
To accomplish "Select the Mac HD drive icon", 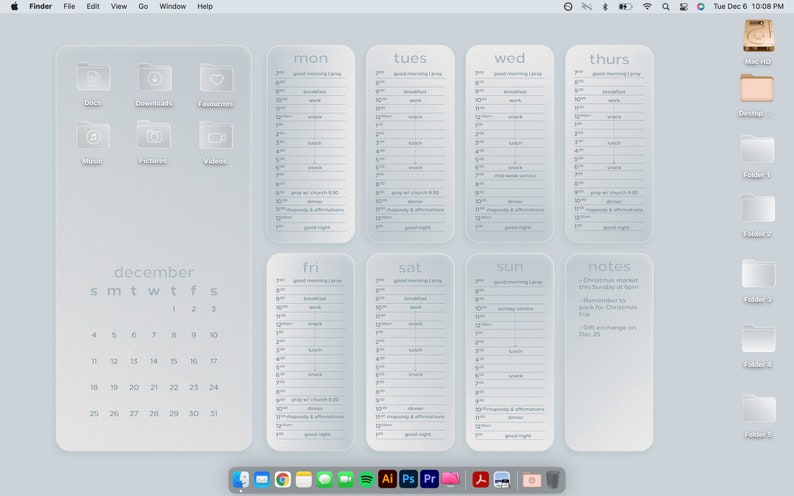I will [758, 36].
